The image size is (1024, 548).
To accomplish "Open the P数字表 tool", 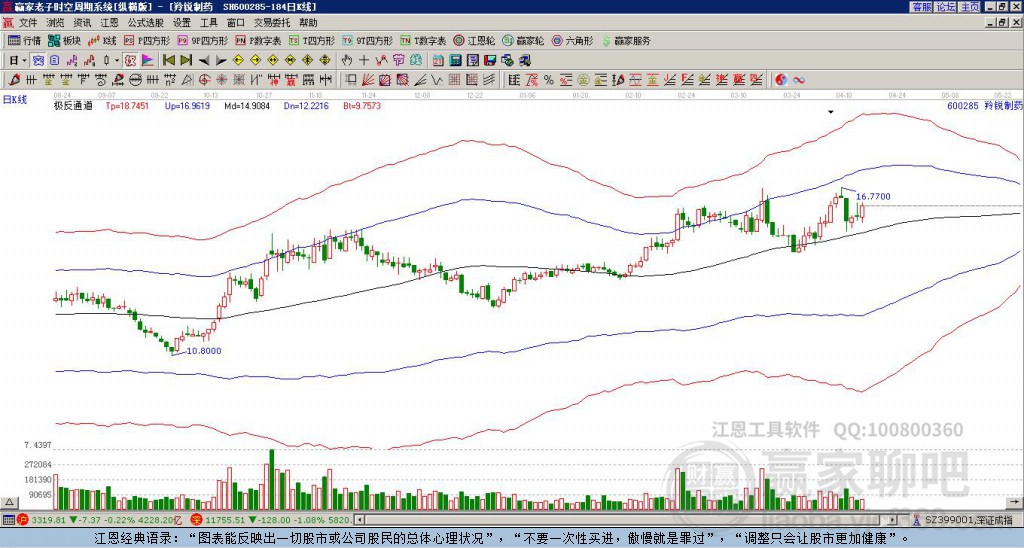I will [259, 40].
